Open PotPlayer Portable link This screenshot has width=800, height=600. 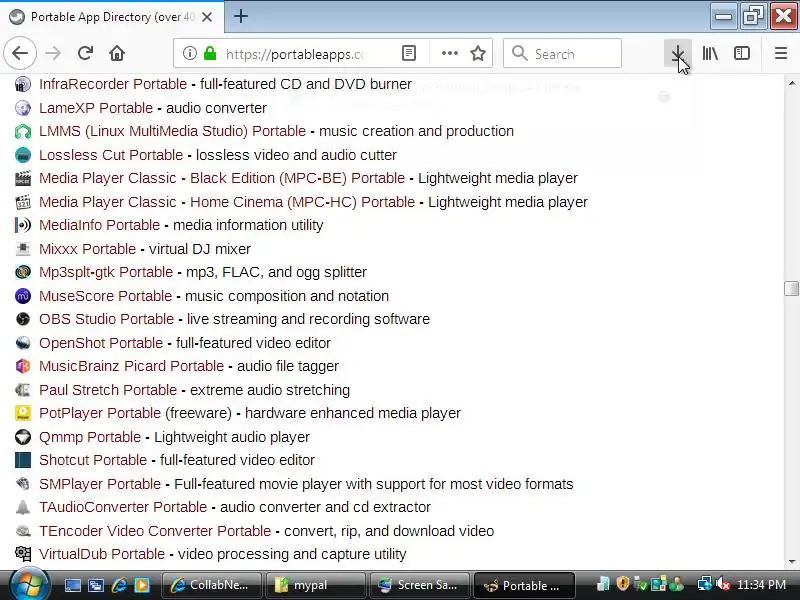[100, 413]
